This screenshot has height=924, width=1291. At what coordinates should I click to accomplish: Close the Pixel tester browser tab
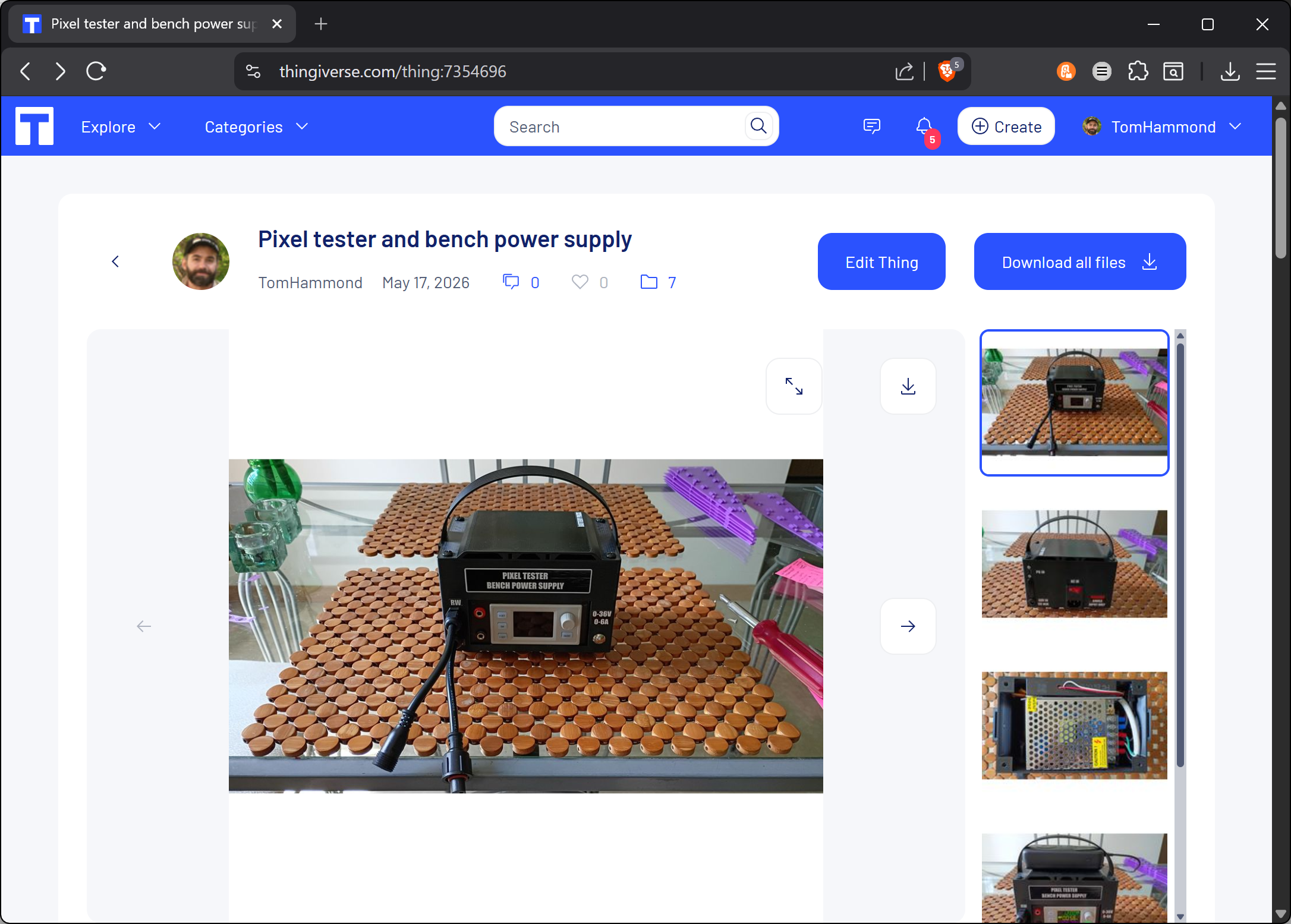coord(277,24)
